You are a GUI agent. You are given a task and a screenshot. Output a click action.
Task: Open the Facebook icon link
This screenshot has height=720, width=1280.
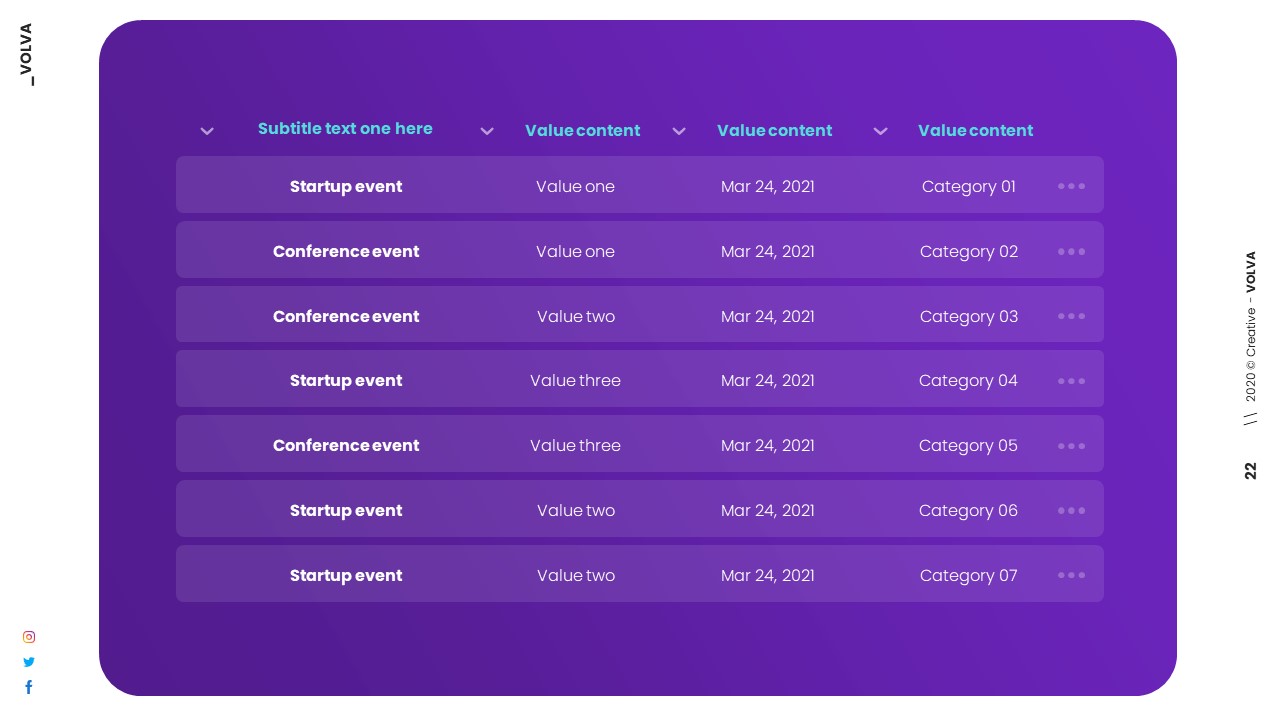pyautogui.click(x=29, y=687)
